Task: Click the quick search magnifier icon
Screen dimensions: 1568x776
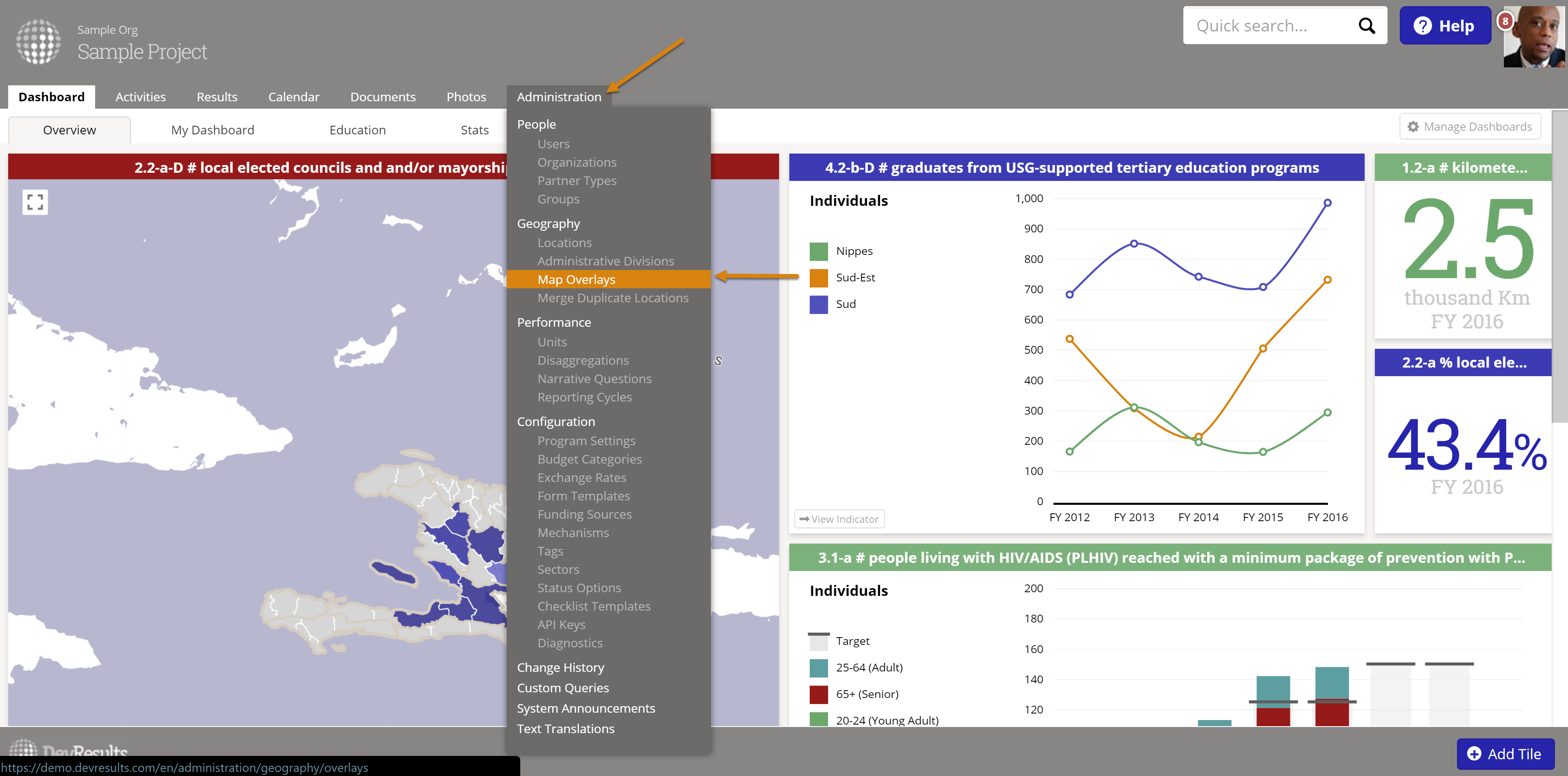Action: pos(1367,26)
